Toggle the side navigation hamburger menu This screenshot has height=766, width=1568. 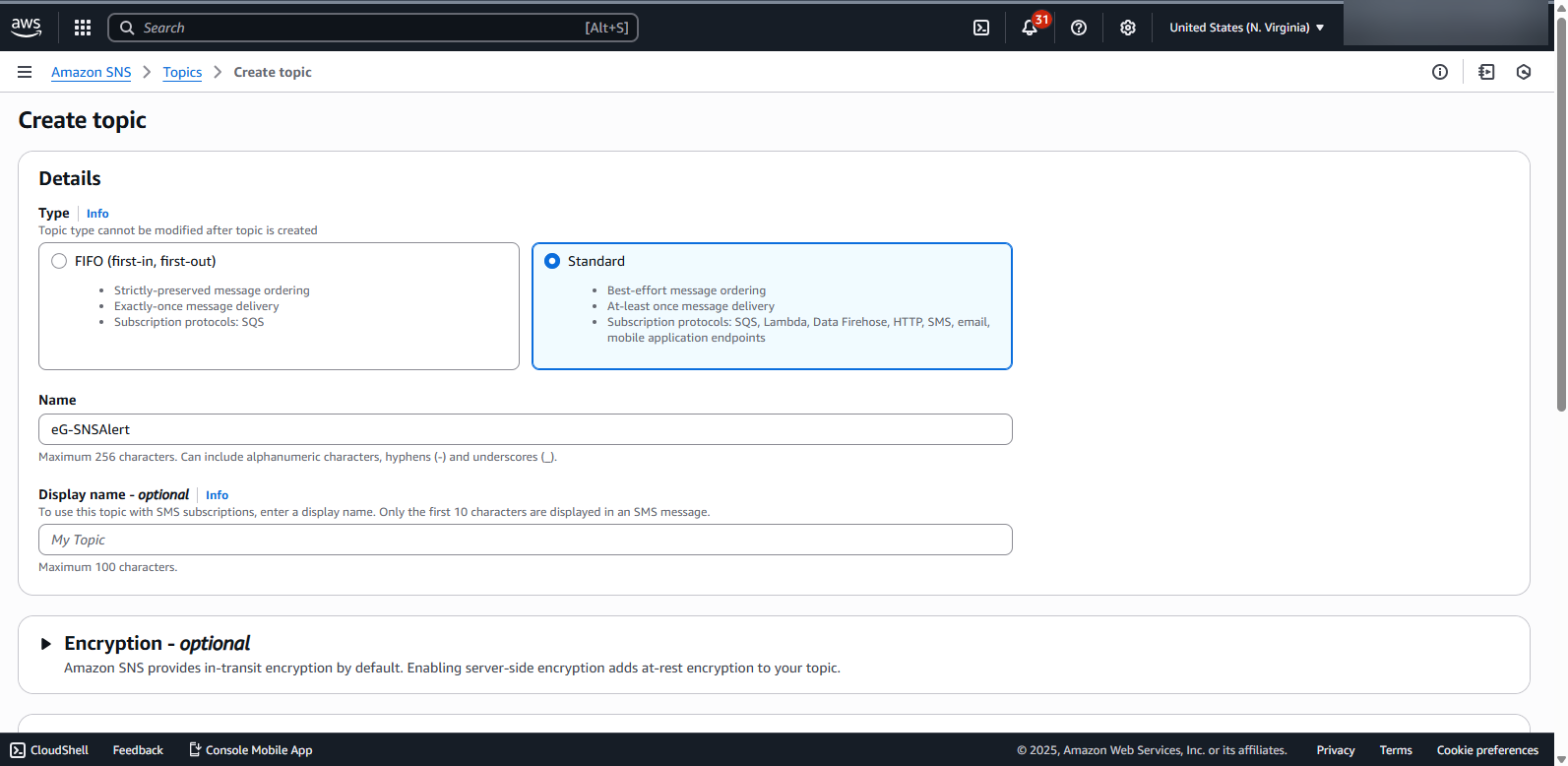[x=25, y=72]
